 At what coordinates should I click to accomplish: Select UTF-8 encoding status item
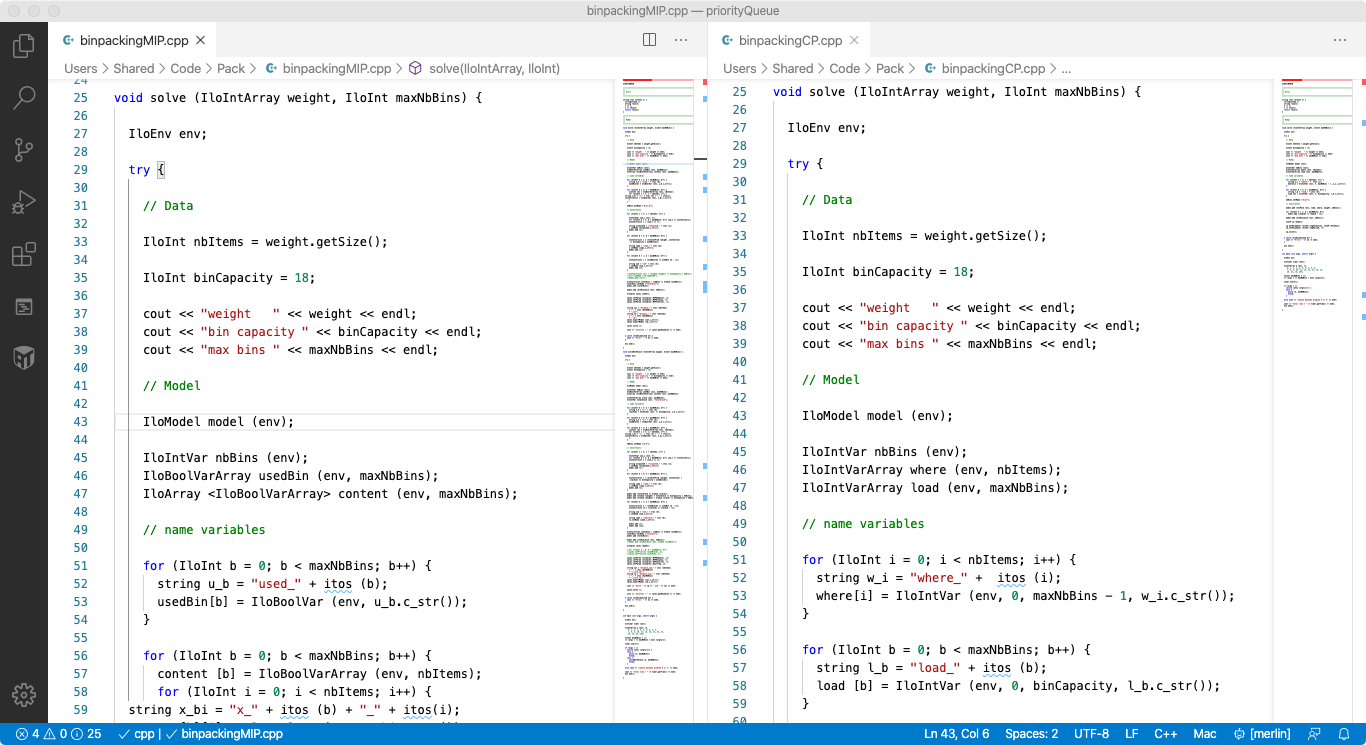1091,734
